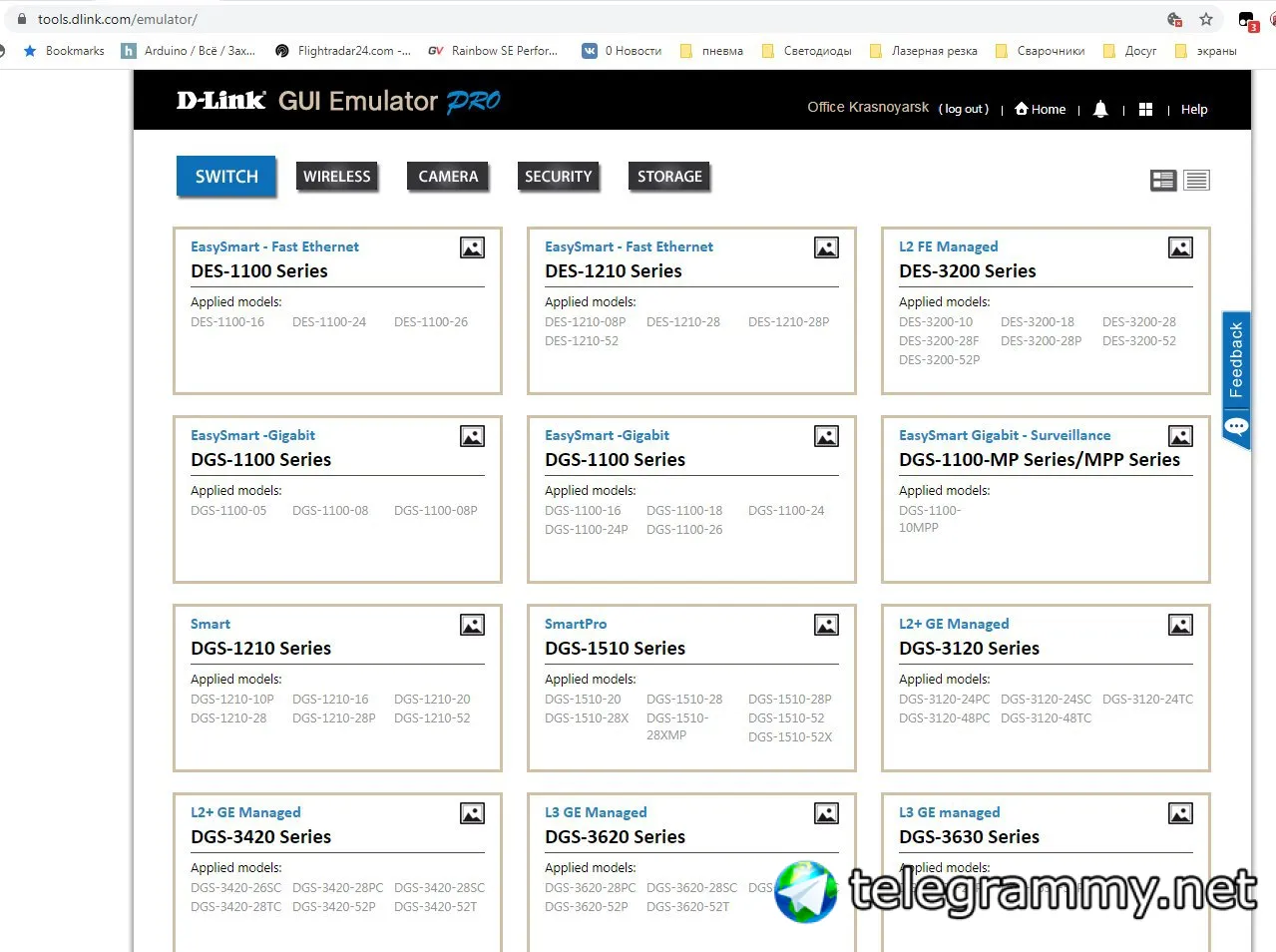1276x952 pixels.
Task: Open the browser extension icon with badge
Action: 1247,21
